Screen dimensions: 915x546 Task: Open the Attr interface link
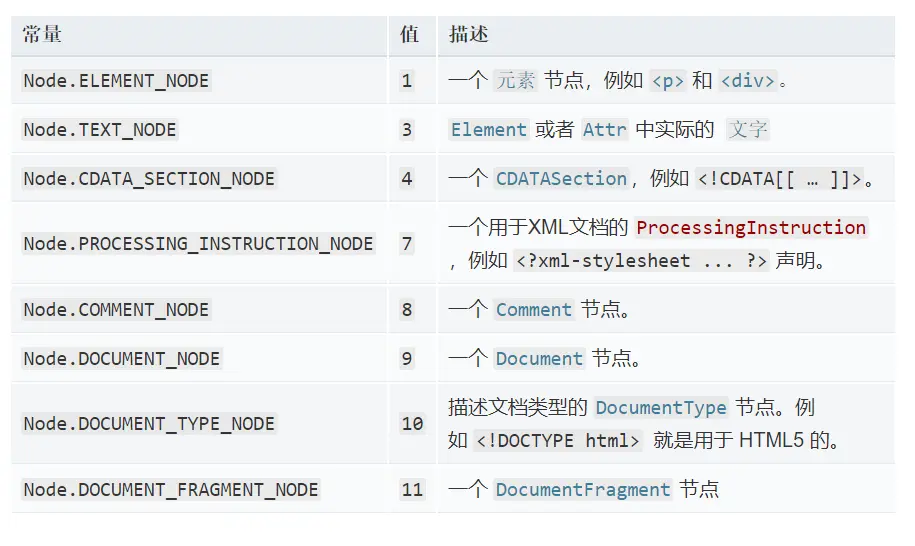pos(605,130)
